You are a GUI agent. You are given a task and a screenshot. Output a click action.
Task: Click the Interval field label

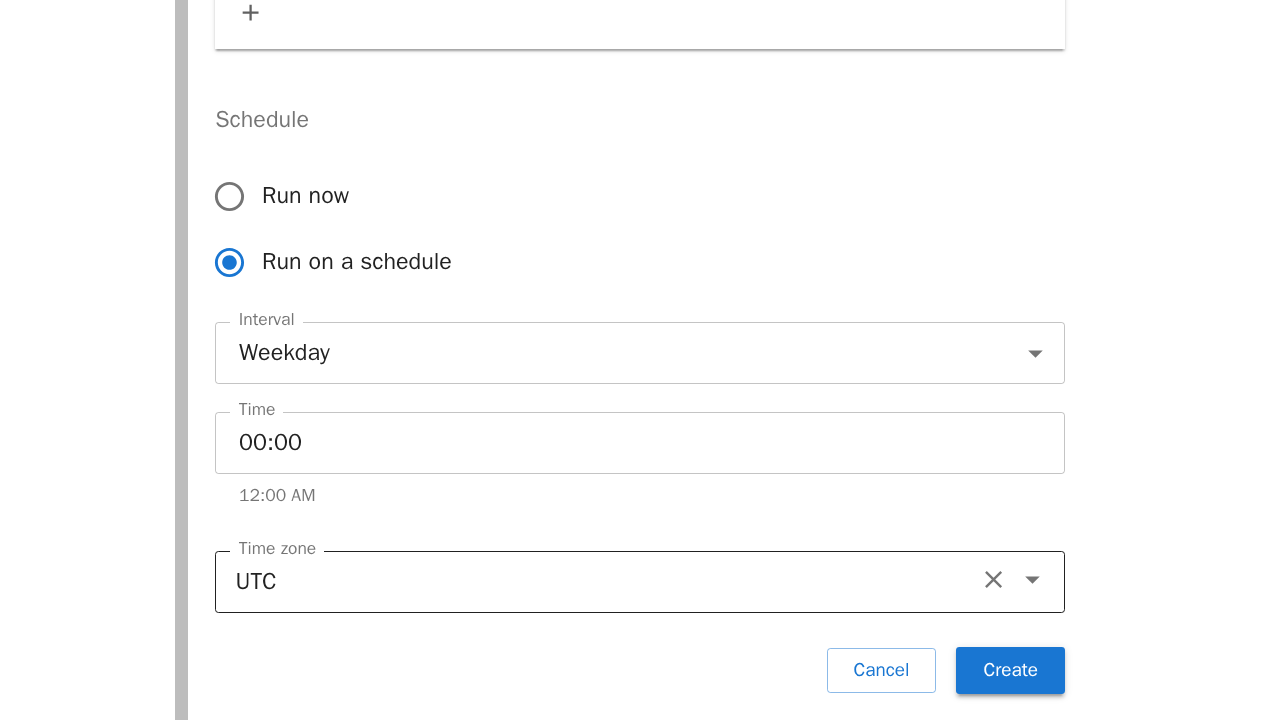tap(266, 320)
